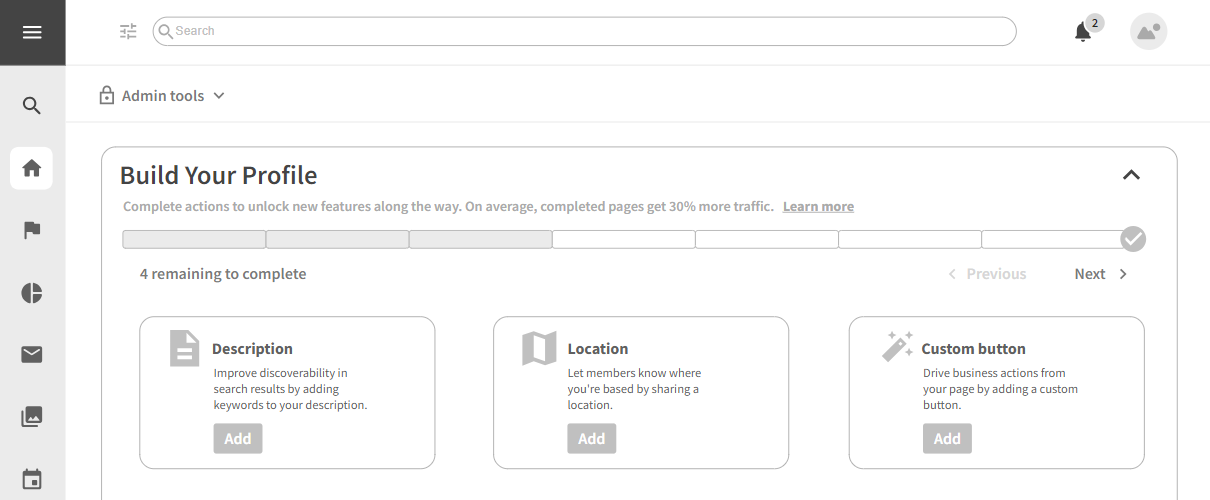The image size is (1210, 500).
Task: Go to Previous set of actions
Action: click(x=987, y=274)
